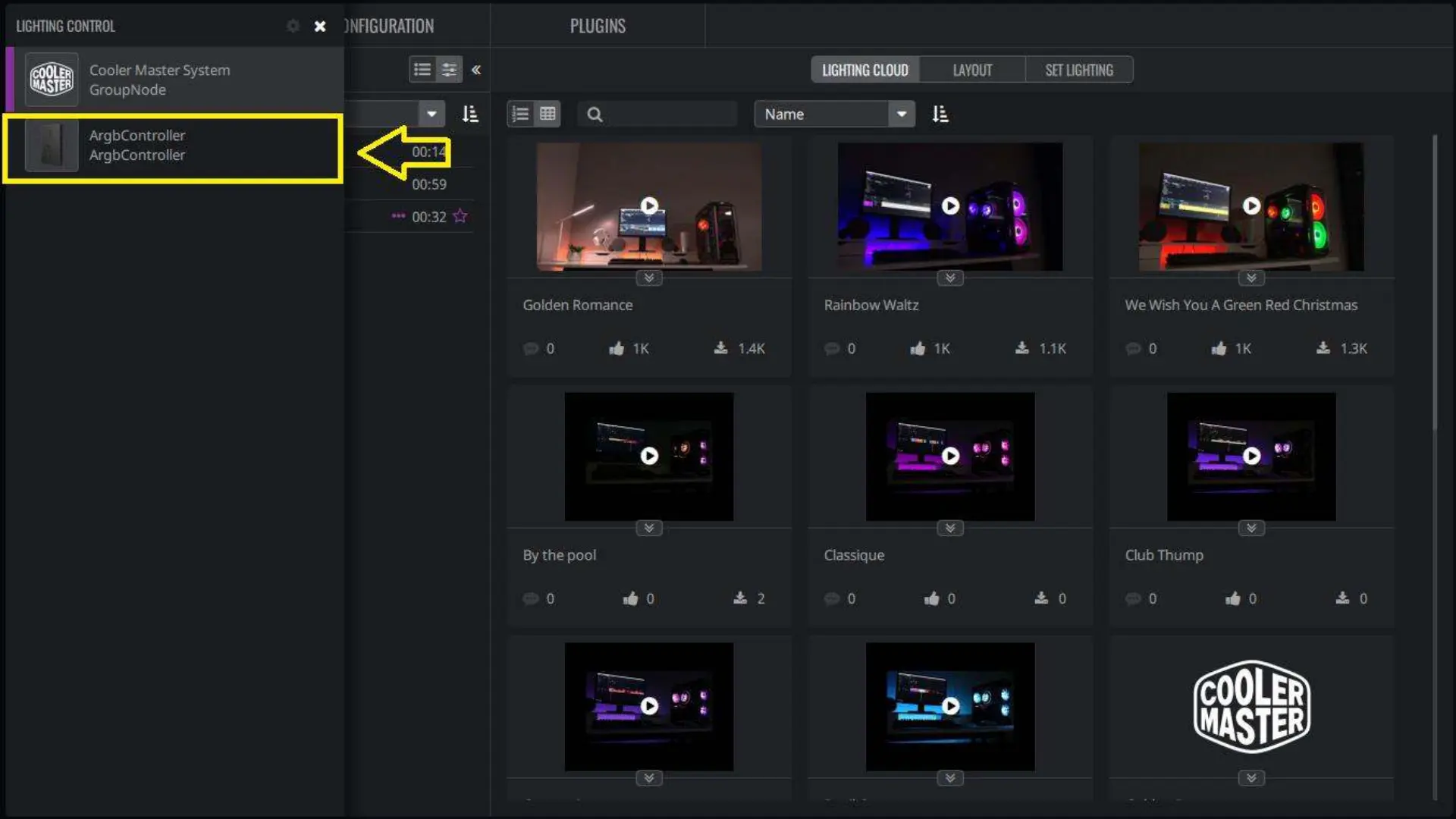
Task: Expand details under Club Thump thumbnail
Action: (1251, 529)
